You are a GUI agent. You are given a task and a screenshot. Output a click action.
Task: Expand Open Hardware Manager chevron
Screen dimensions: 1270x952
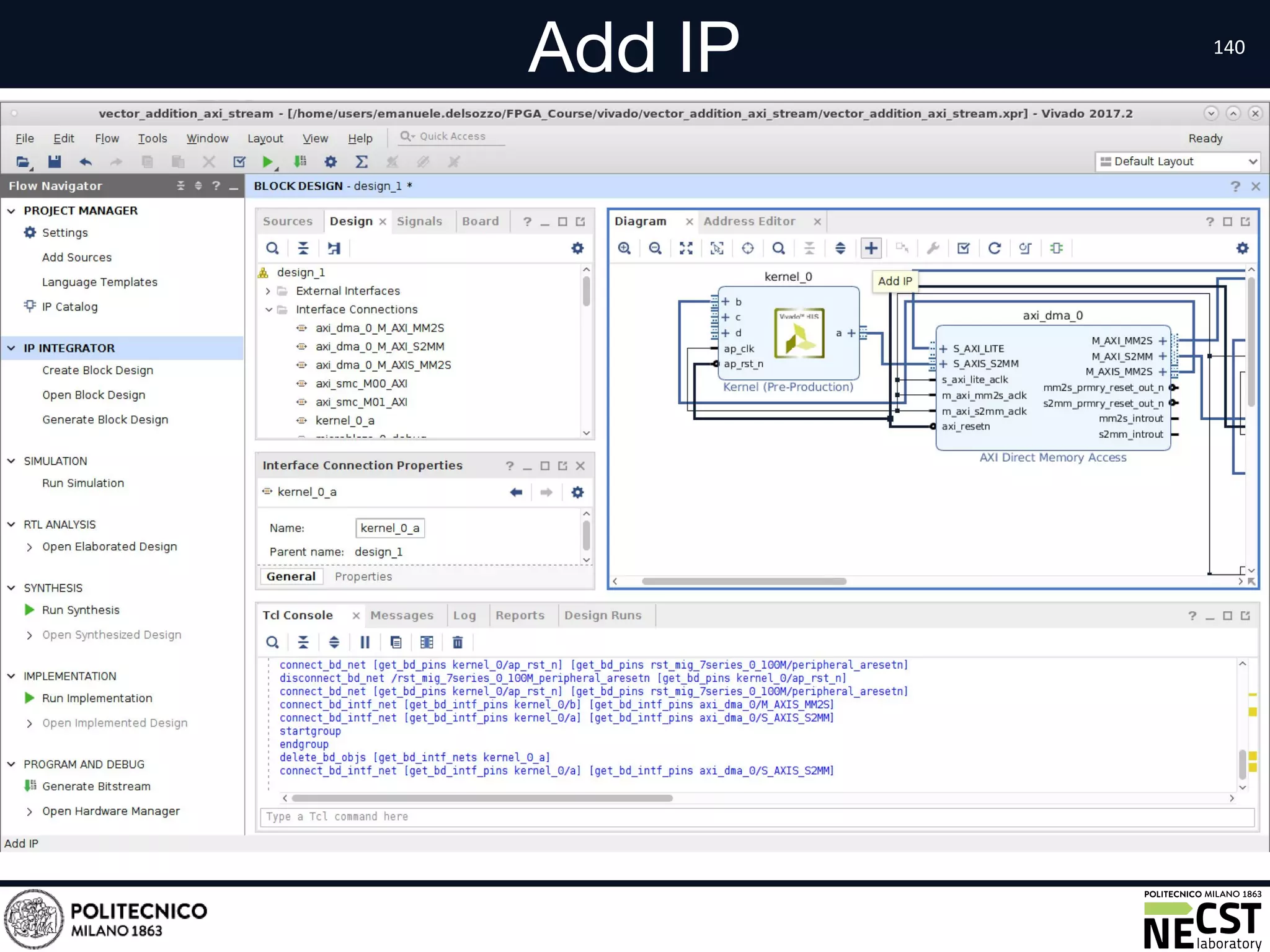[x=29, y=811]
